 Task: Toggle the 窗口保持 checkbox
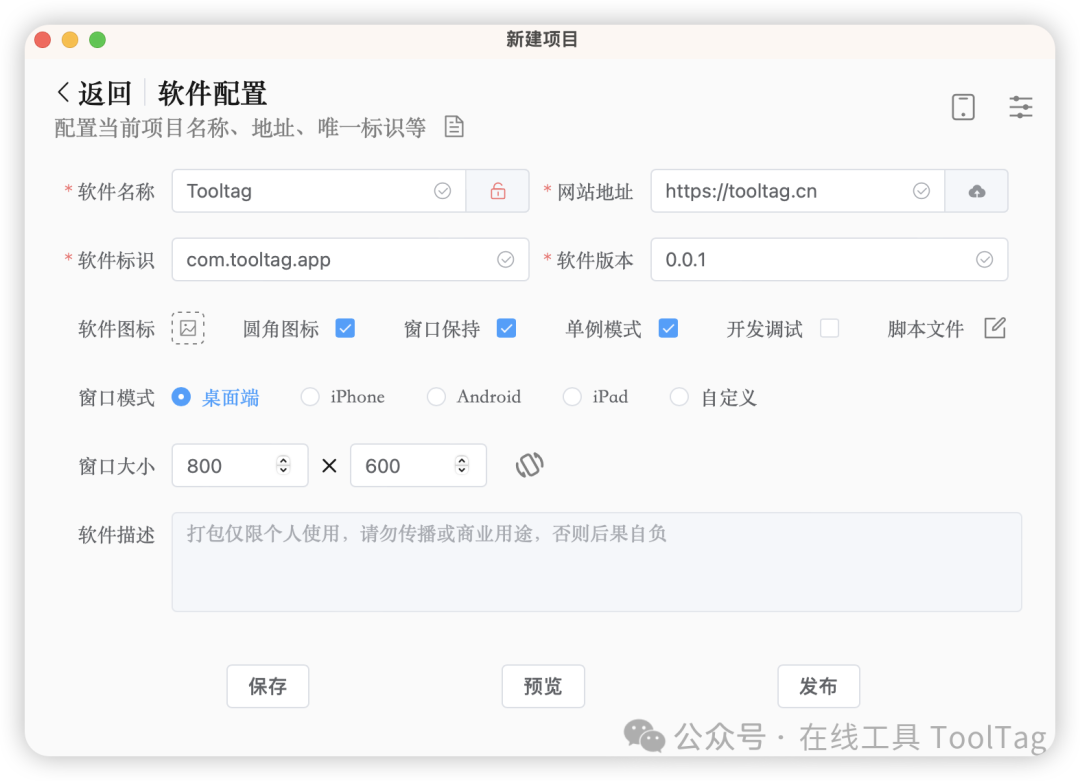click(507, 328)
